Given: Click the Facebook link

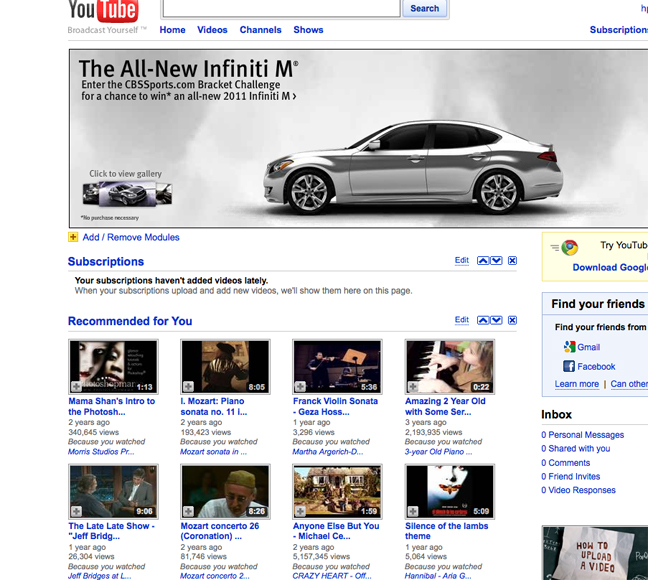Looking at the screenshot, I should 596,367.
